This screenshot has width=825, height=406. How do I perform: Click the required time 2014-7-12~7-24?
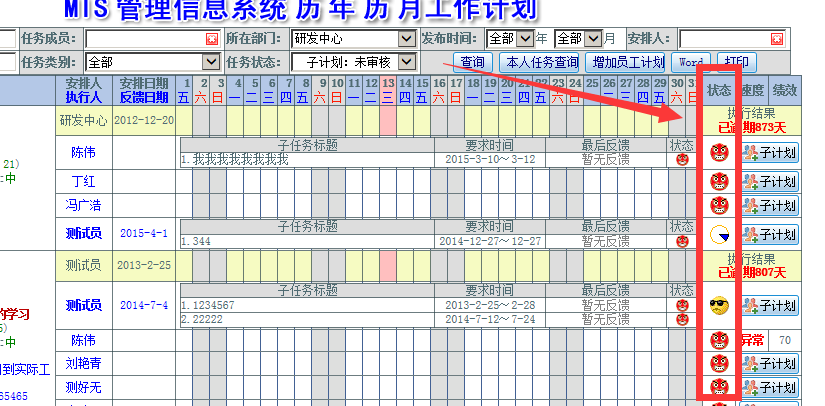(x=490, y=319)
